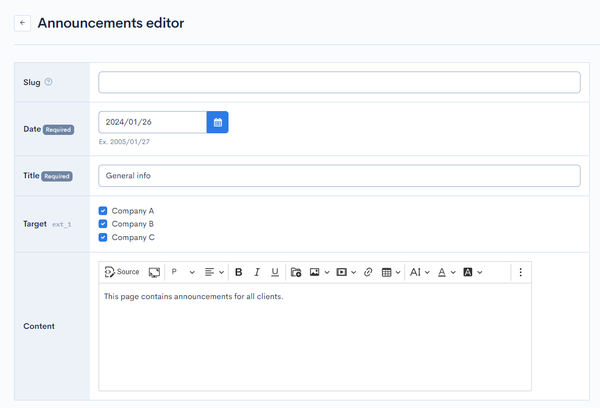Expand the insert image dropdown arrow
Screen dimensions: 600x408
point(327,272)
